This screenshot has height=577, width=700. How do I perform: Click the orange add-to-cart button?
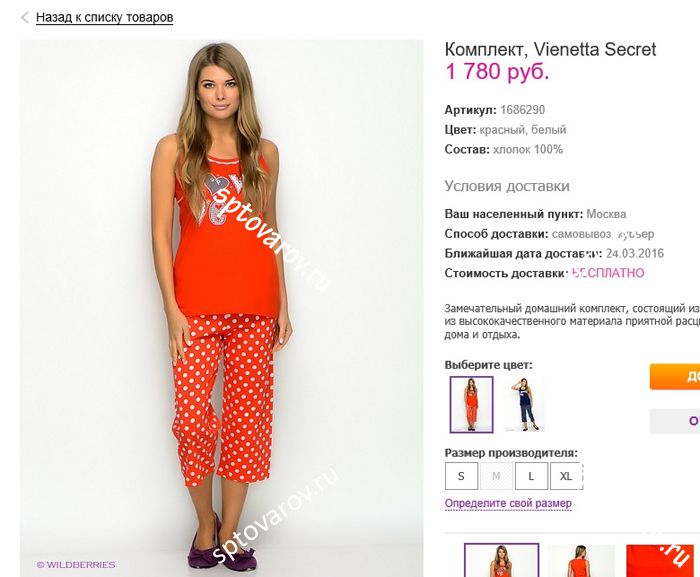tap(675, 376)
